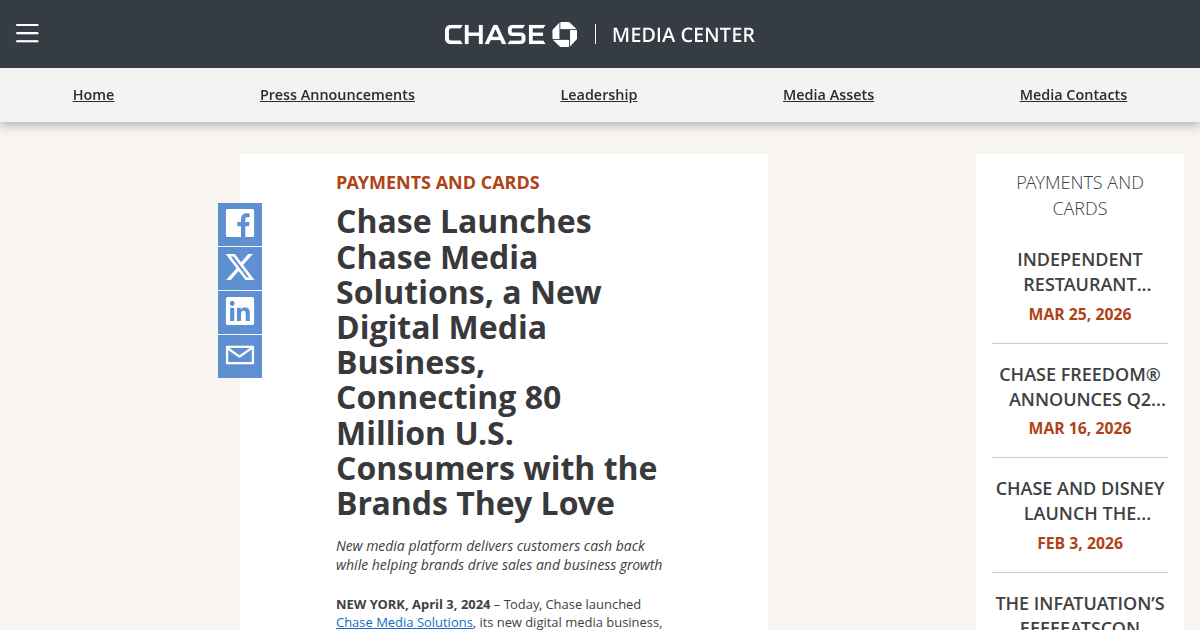Go to the Leadership page
This screenshot has height=630, width=1200.
(x=598, y=94)
